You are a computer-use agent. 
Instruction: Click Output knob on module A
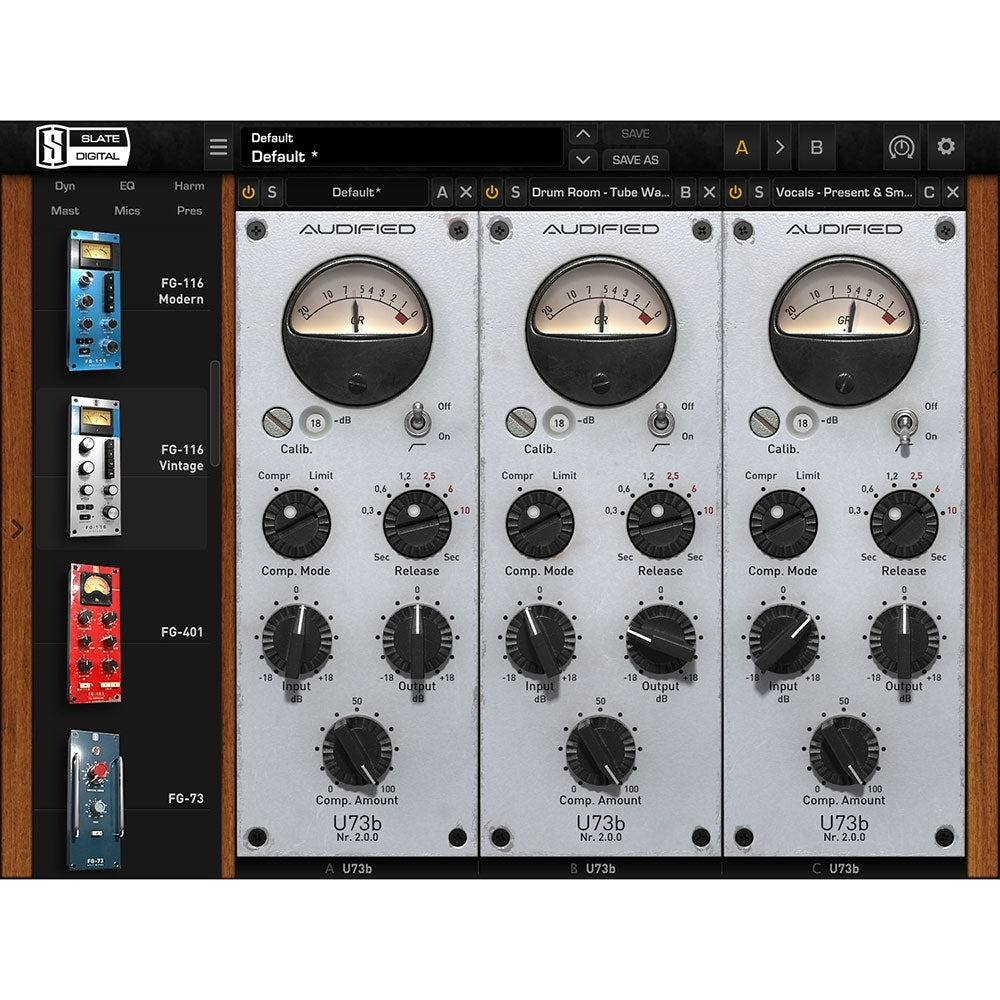[417, 639]
